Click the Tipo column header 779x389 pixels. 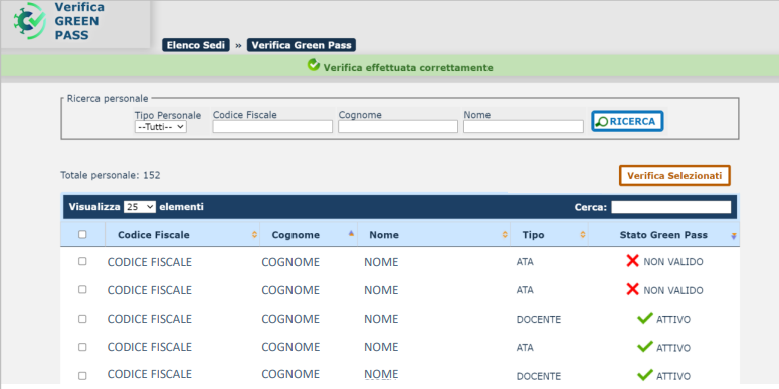pos(549,235)
